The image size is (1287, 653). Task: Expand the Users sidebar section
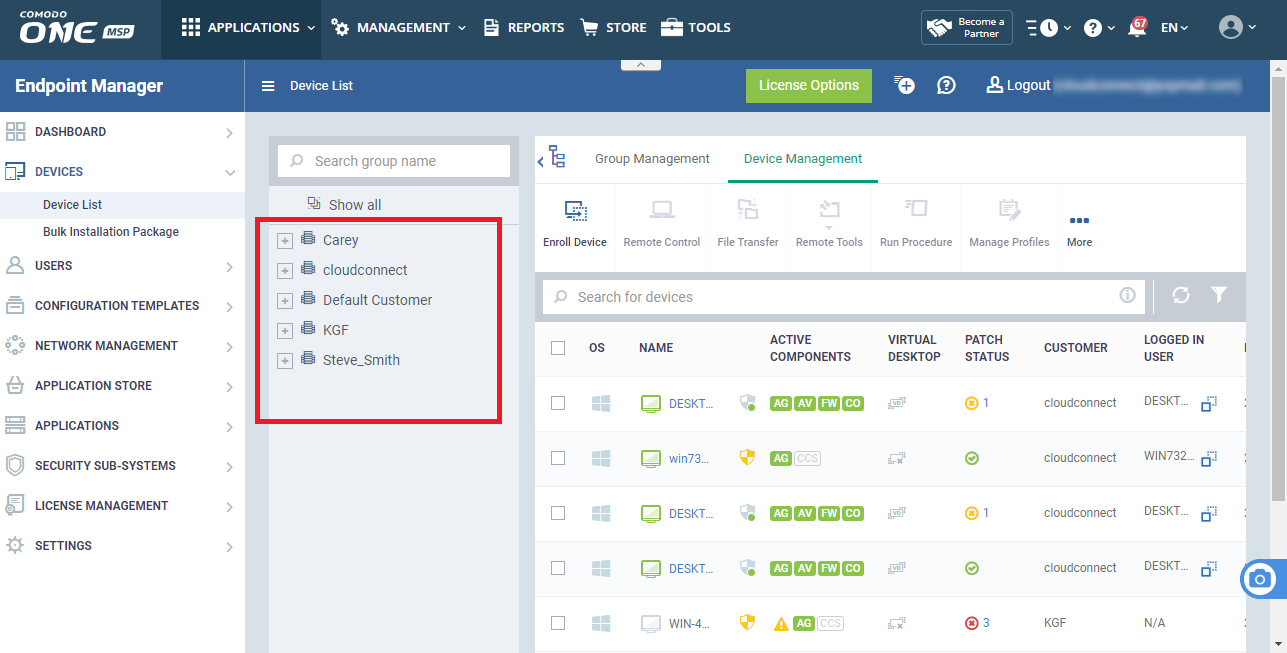[122, 266]
